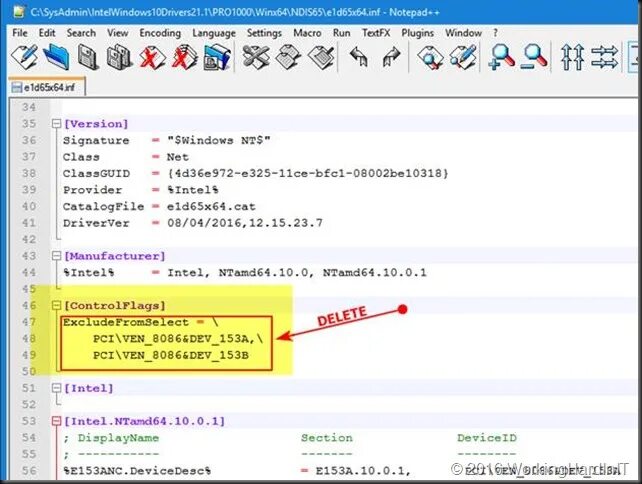The image size is (642, 484).
Task: Click the DriverVer 08/04/2016,12.15.23.7 value
Action: [x=245, y=223]
